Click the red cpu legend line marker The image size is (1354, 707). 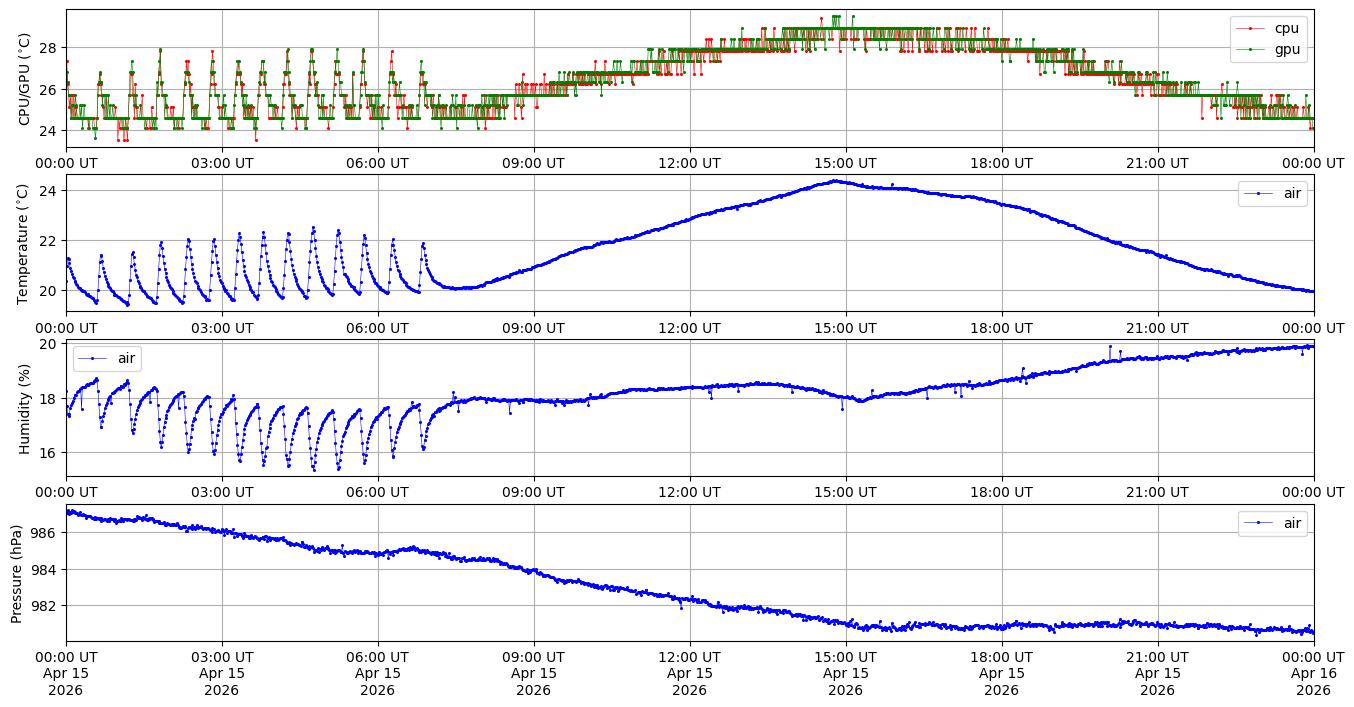click(x=1252, y=29)
